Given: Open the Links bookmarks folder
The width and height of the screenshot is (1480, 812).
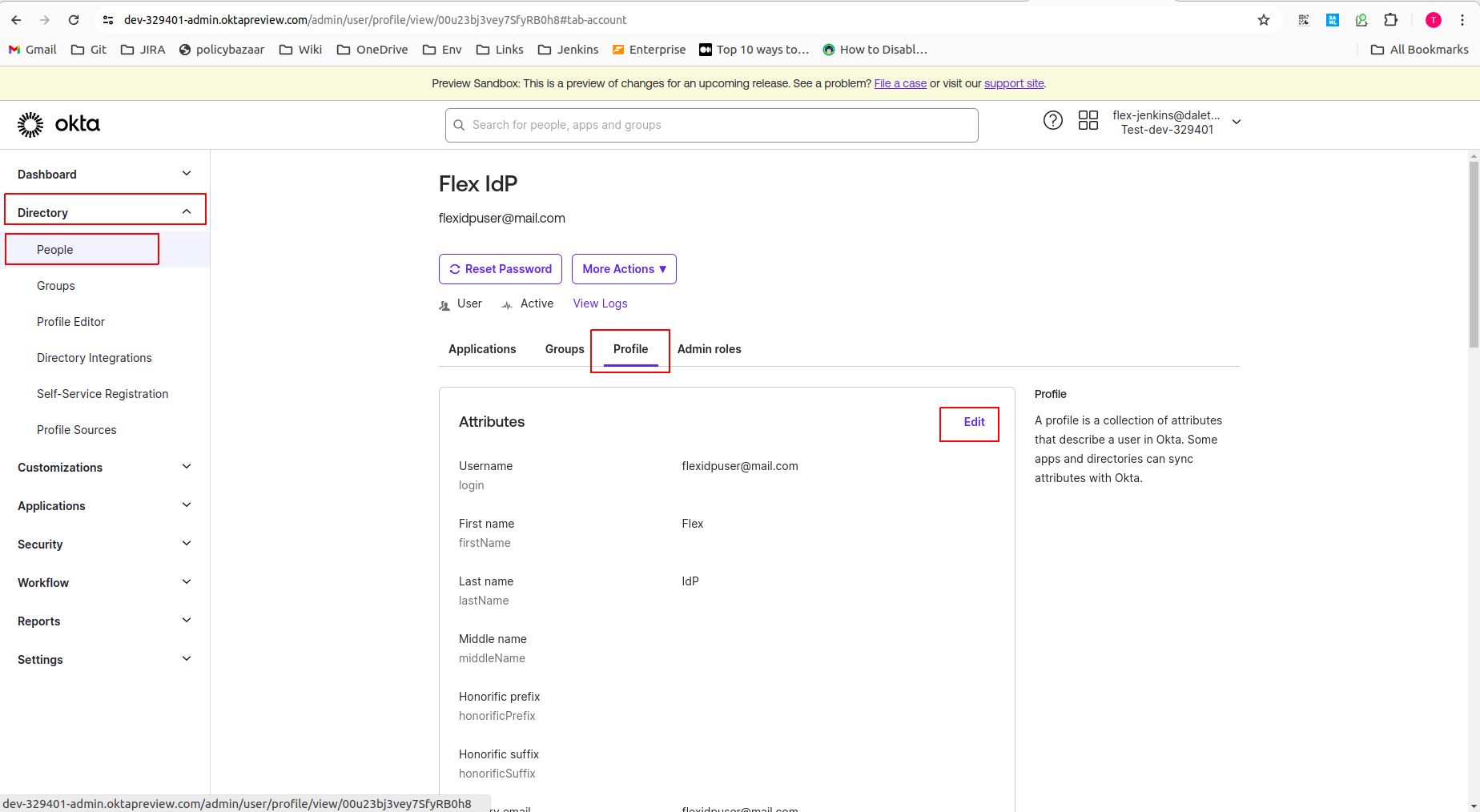Looking at the screenshot, I should 500,50.
